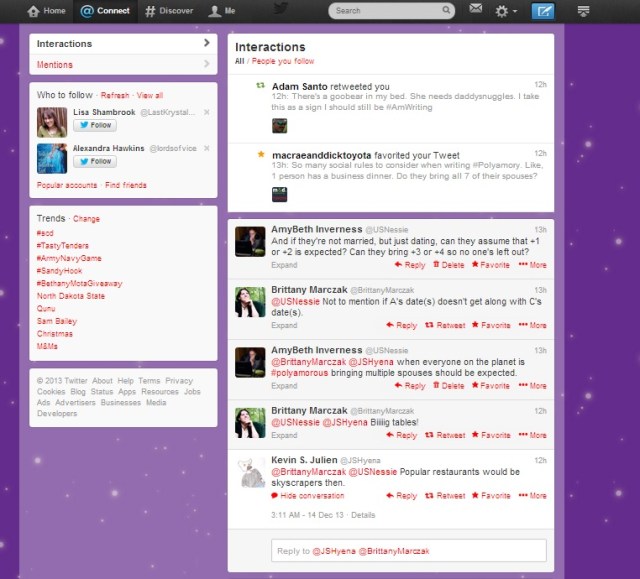Open Find friends link
640x579 pixels.
[126, 185]
